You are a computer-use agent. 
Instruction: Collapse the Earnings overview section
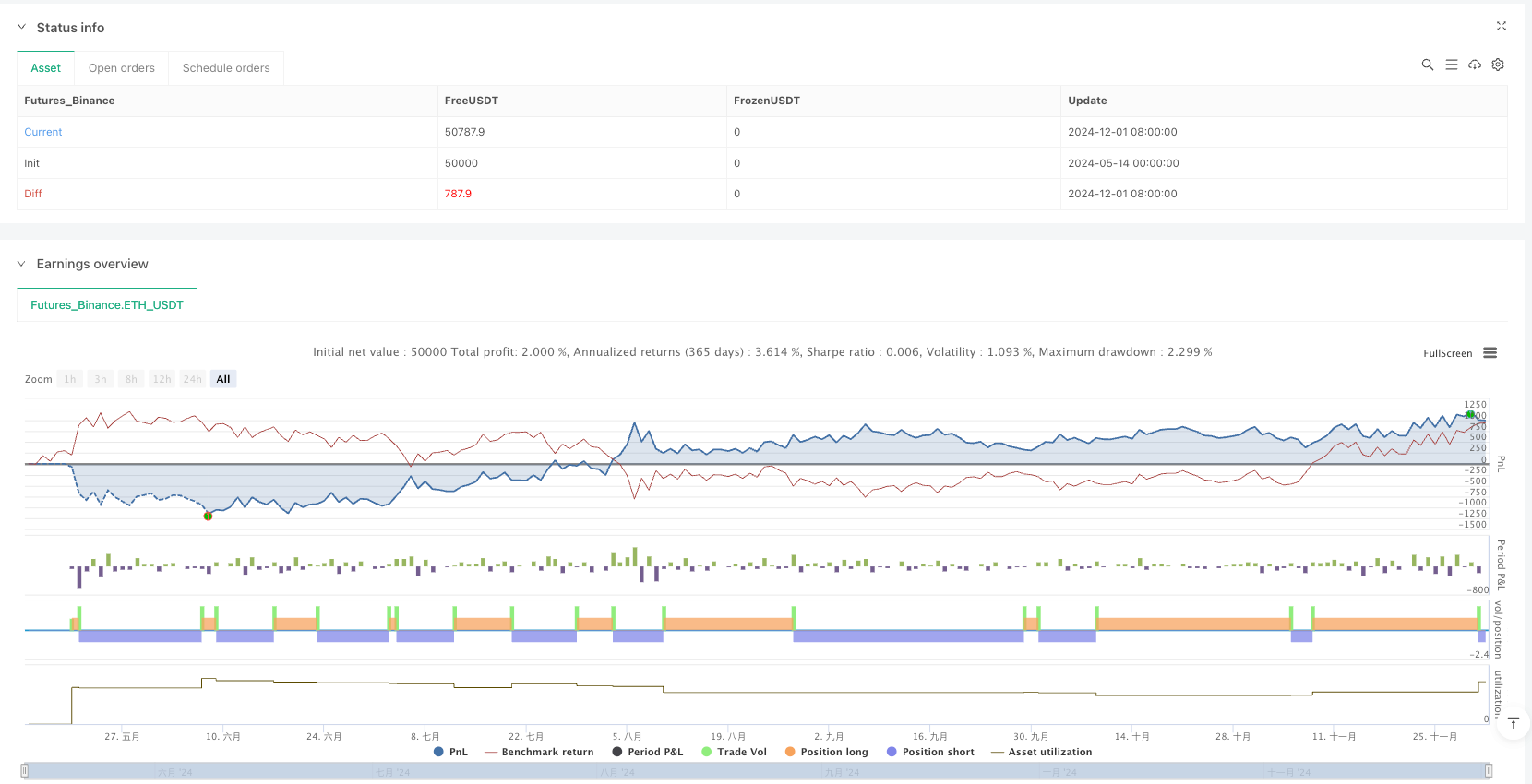click(x=21, y=264)
